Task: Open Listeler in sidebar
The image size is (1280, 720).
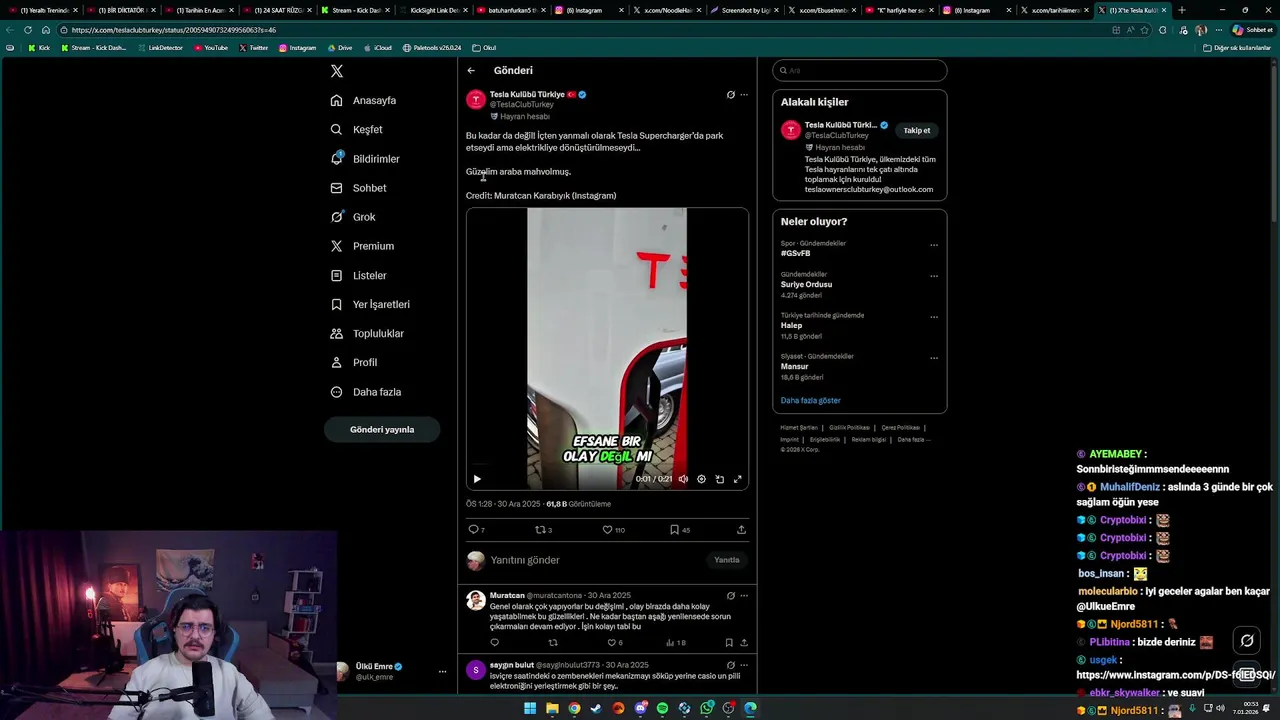Action: coord(358,275)
